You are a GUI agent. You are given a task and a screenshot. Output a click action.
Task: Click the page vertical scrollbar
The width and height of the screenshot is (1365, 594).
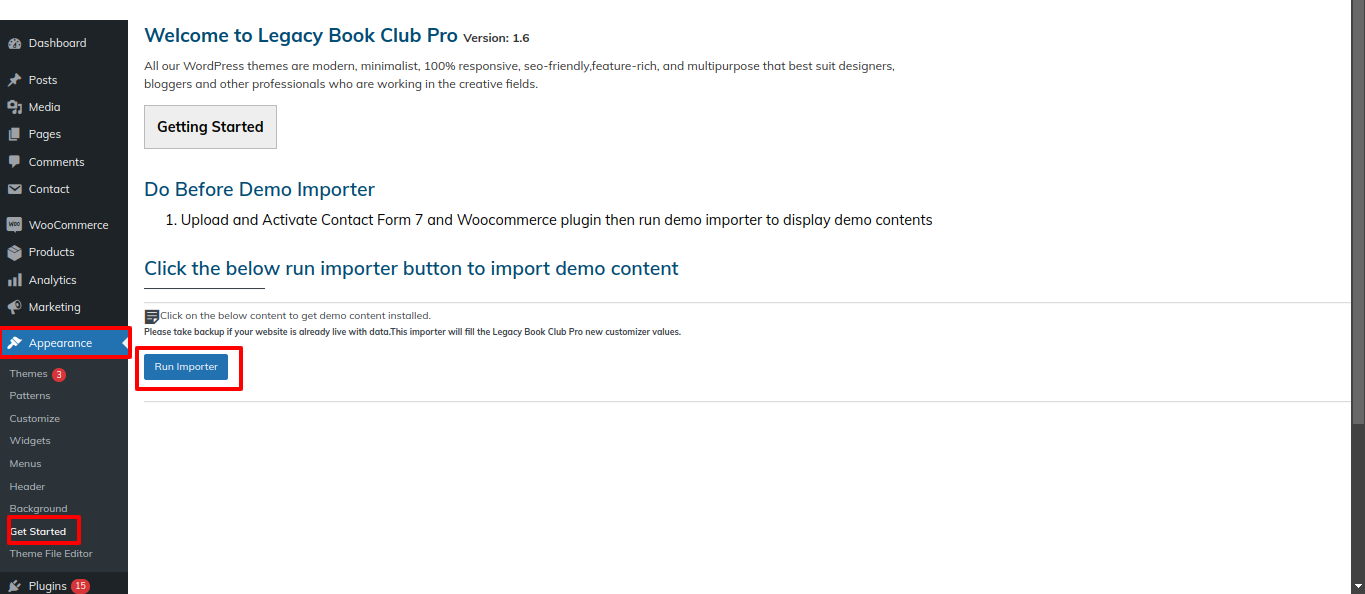1358,297
